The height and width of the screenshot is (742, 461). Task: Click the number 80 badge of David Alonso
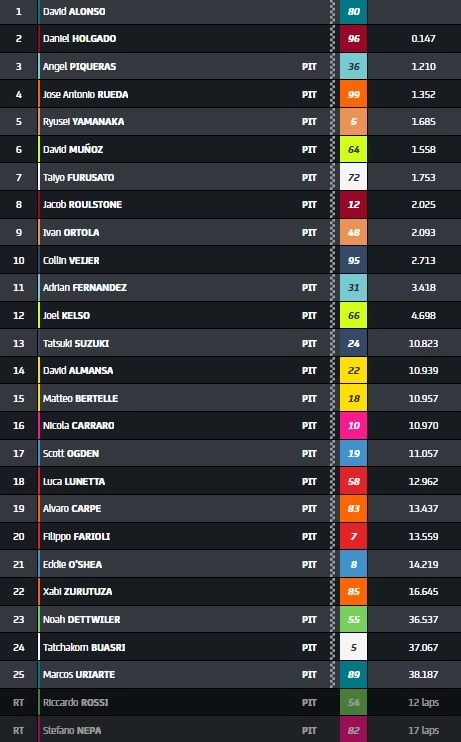pyautogui.click(x=354, y=11)
